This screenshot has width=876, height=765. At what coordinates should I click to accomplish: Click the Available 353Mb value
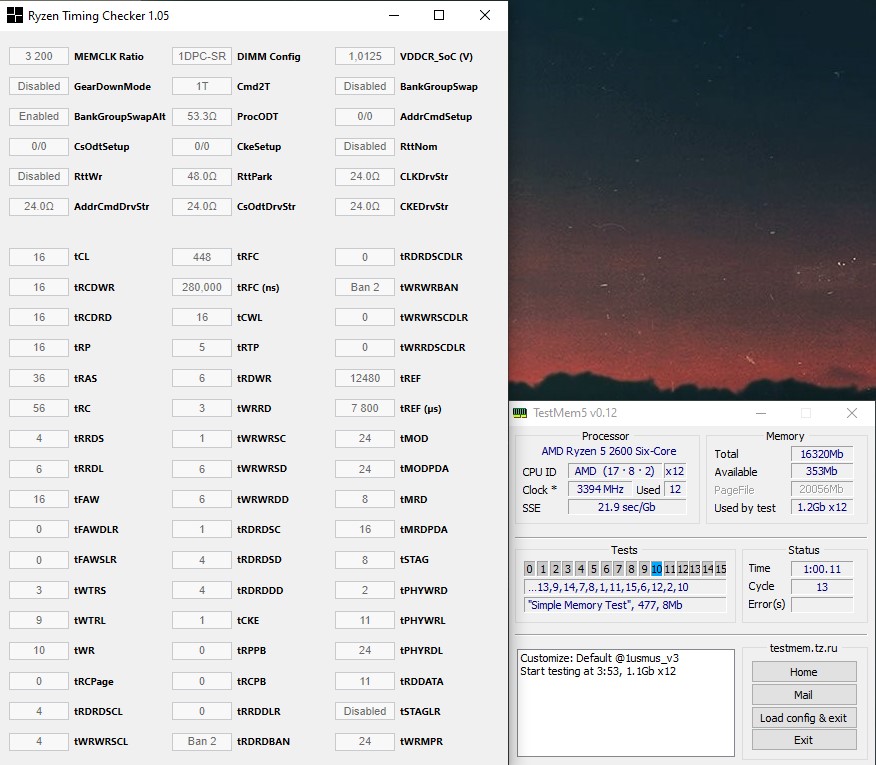pyautogui.click(x=822, y=472)
